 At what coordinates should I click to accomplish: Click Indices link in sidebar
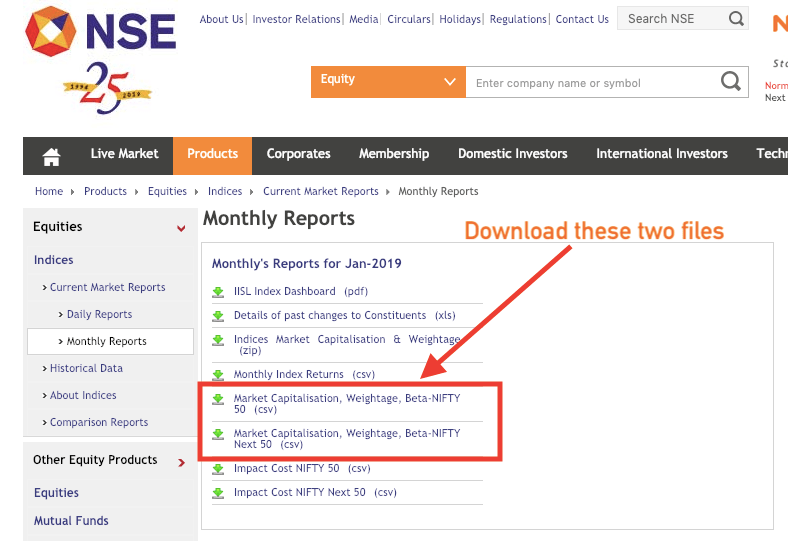[54, 260]
